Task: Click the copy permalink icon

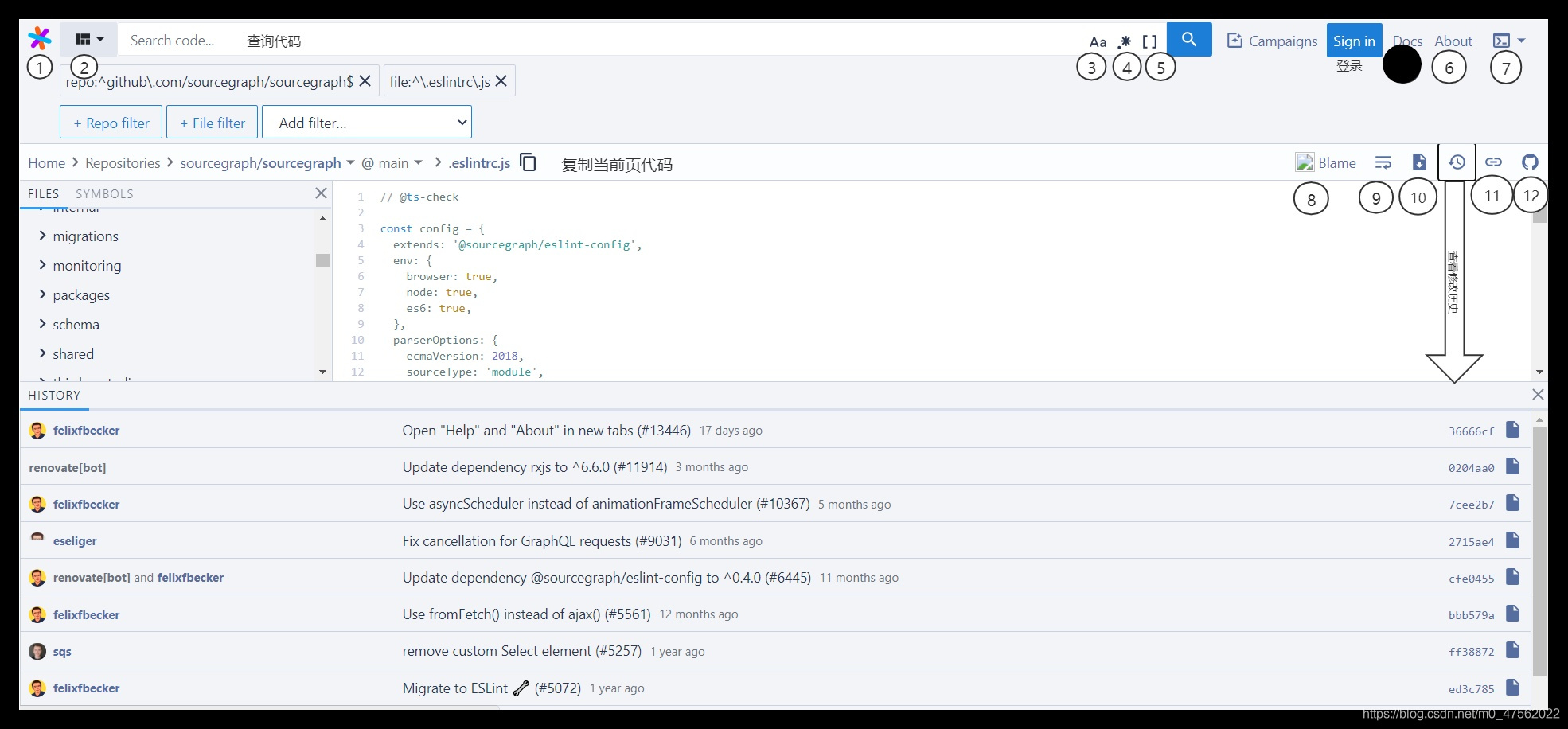Action: (1493, 162)
